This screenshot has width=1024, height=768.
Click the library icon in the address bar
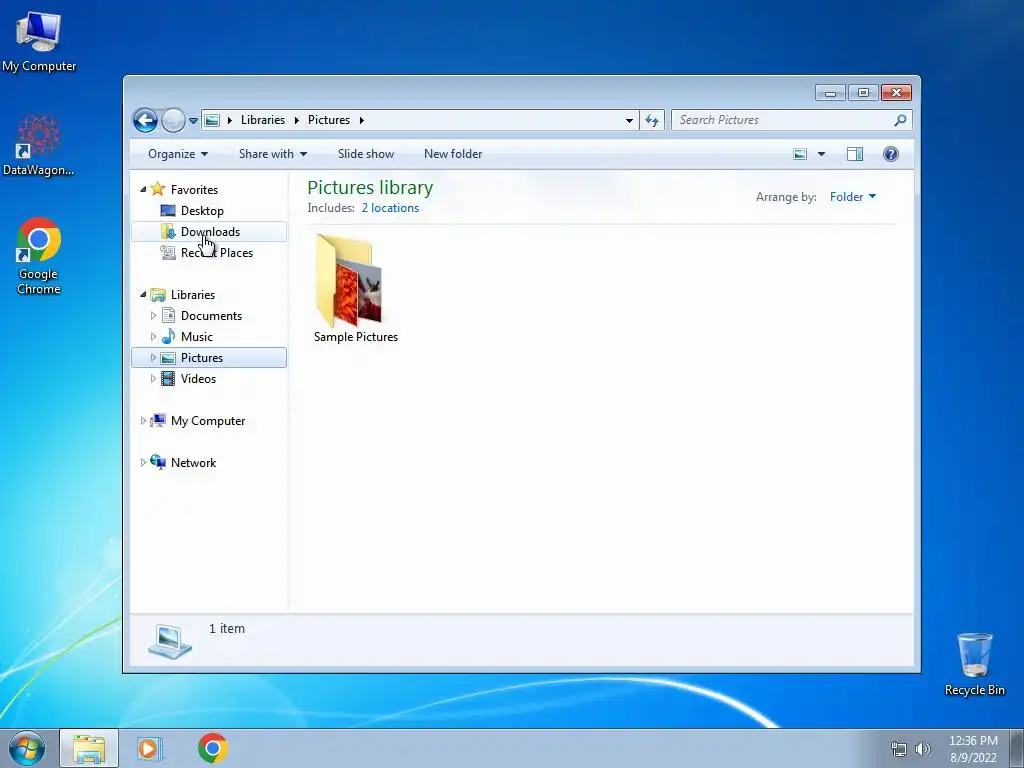tap(212, 120)
